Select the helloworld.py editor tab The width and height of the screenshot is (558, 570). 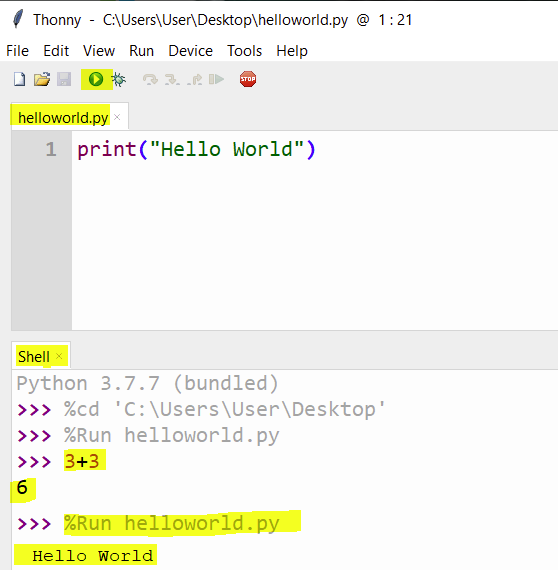point(63,118)
